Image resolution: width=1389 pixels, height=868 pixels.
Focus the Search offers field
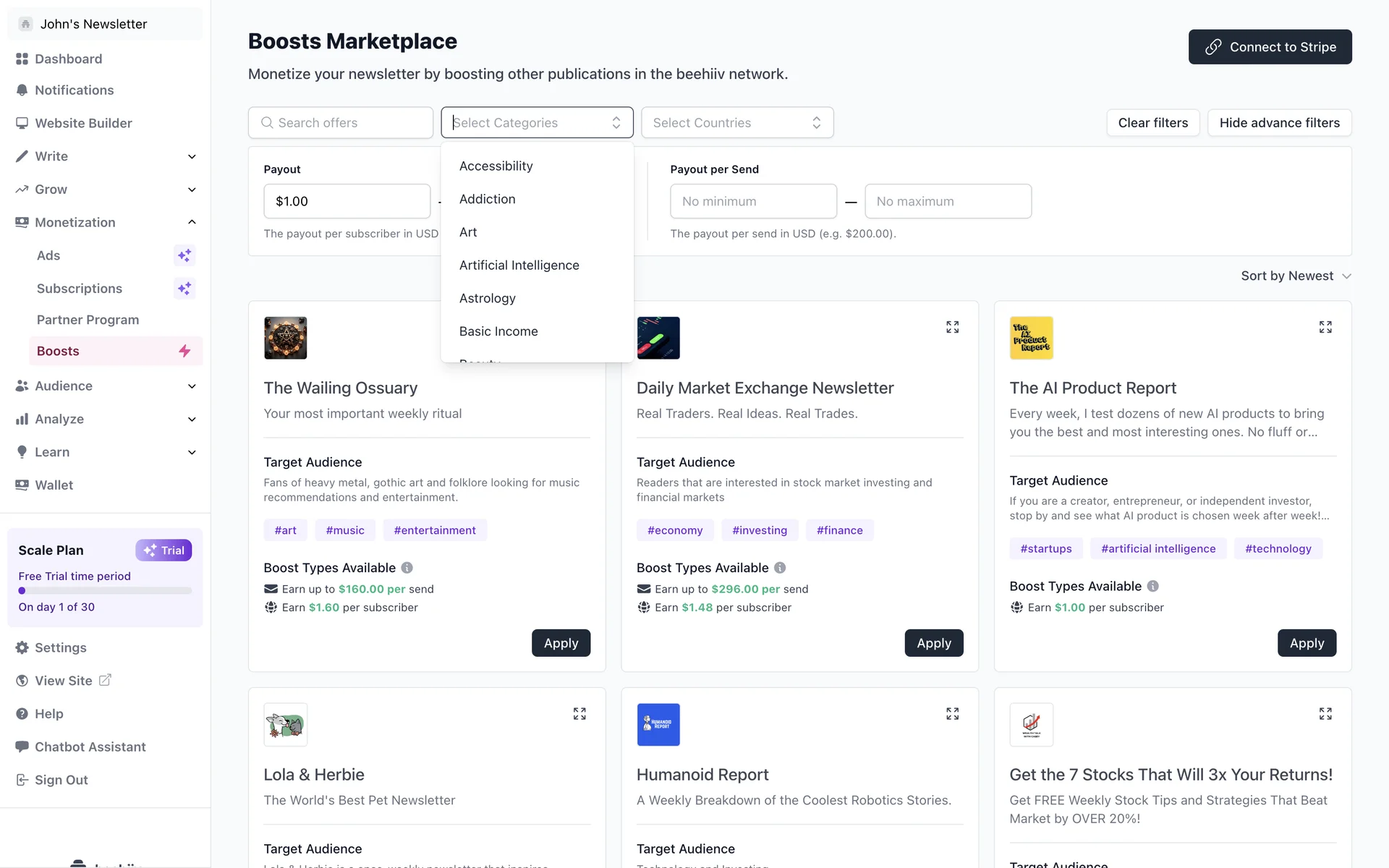point(341,123)
